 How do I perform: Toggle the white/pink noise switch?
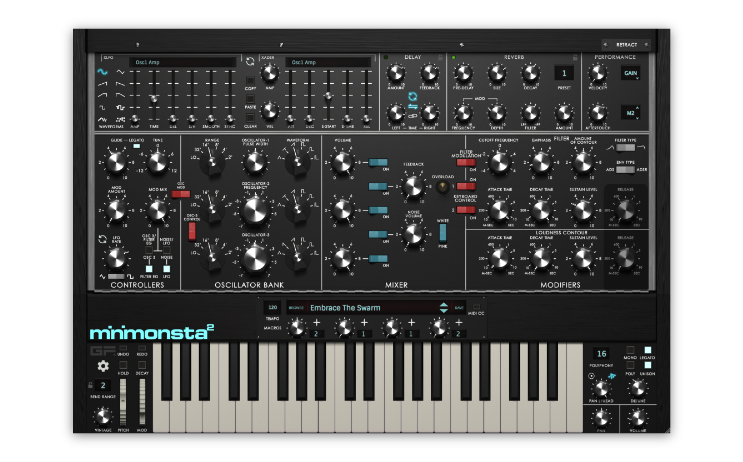click(441, 232)
